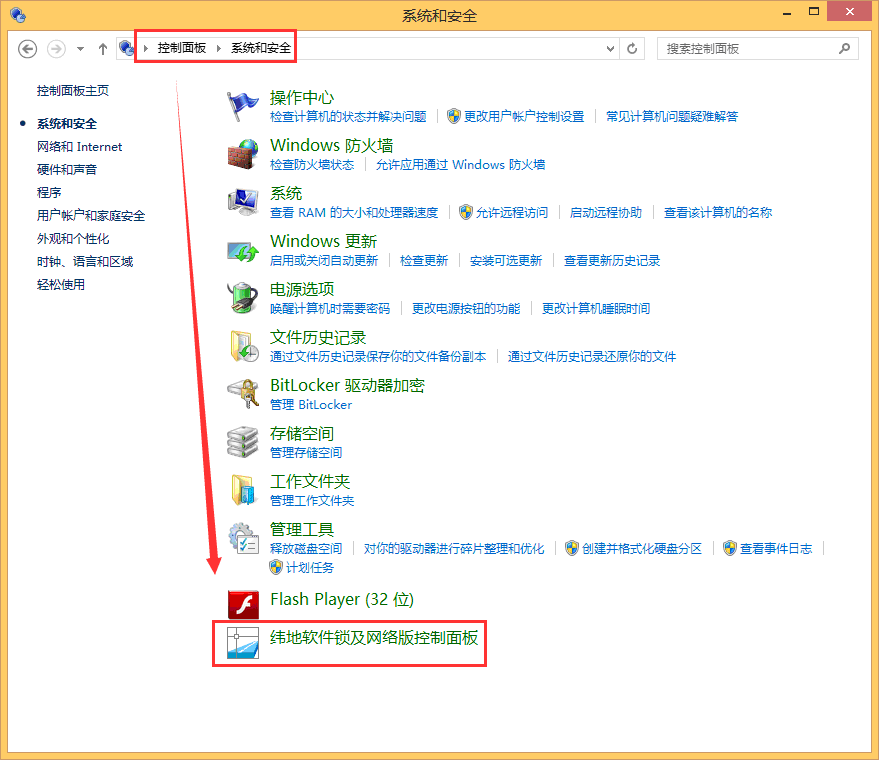879x760 pixels.
Task: Open the 管理工具 gear icon
Action: pyautogui.click(x=243, y=538)
